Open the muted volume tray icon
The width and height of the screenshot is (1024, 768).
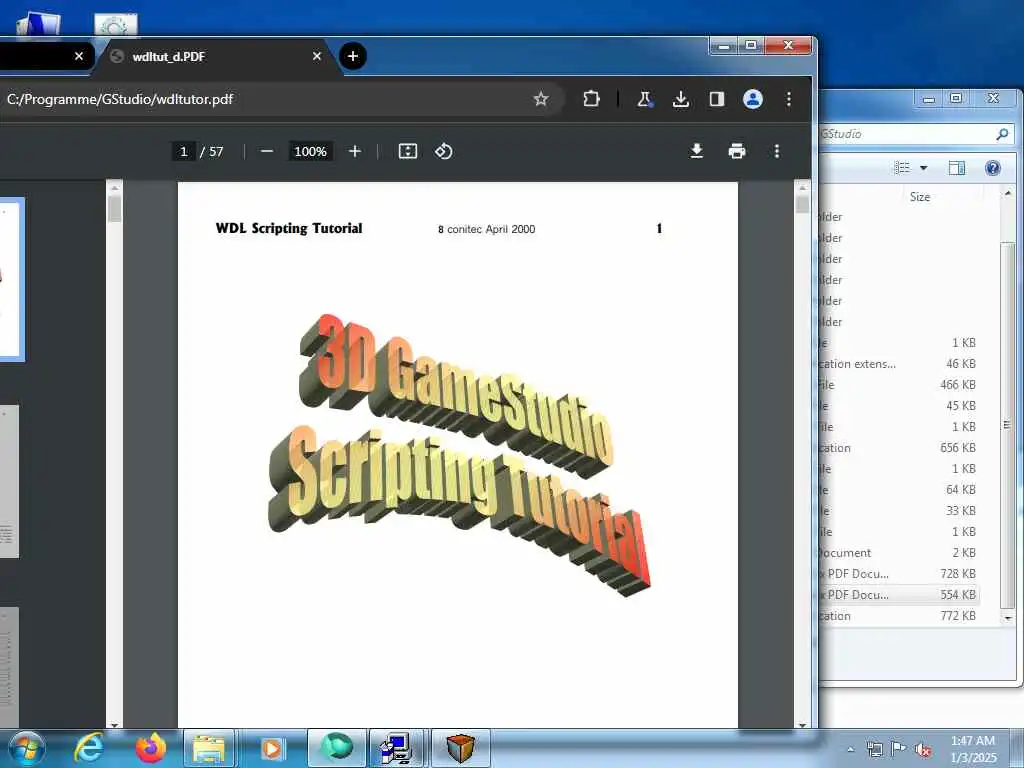(923, 750)
